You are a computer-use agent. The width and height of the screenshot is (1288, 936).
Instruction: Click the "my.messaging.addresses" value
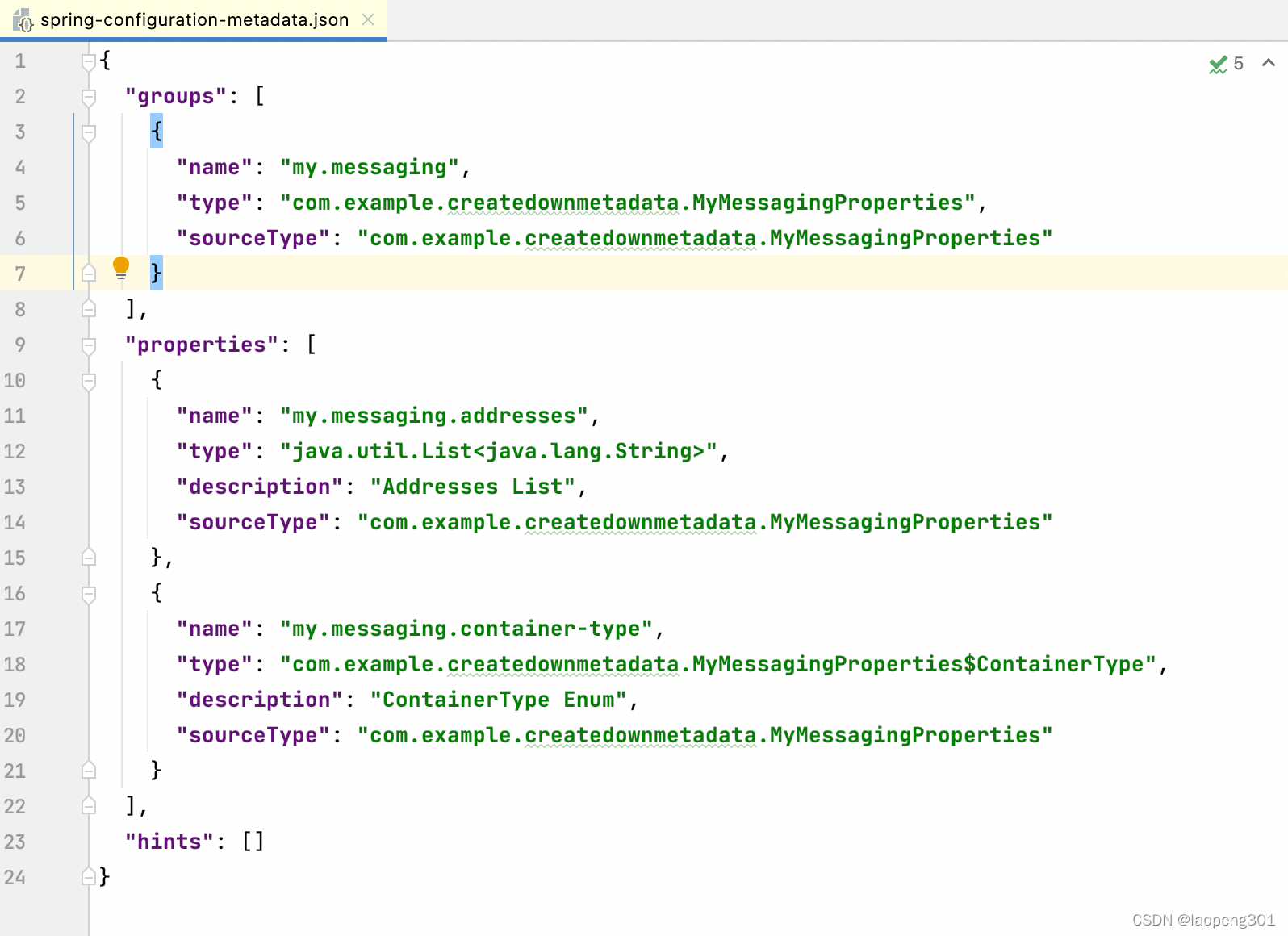click(x=434, y=416)
